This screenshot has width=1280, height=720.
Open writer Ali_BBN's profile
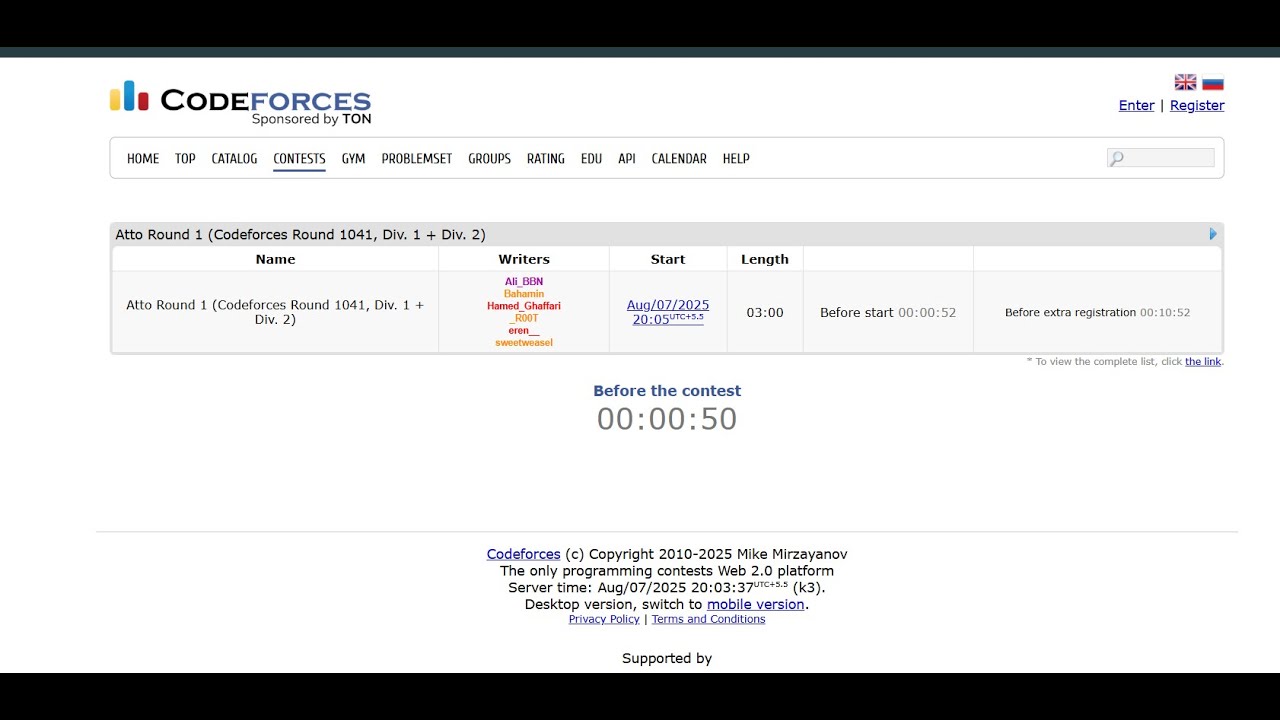[524, 282]
